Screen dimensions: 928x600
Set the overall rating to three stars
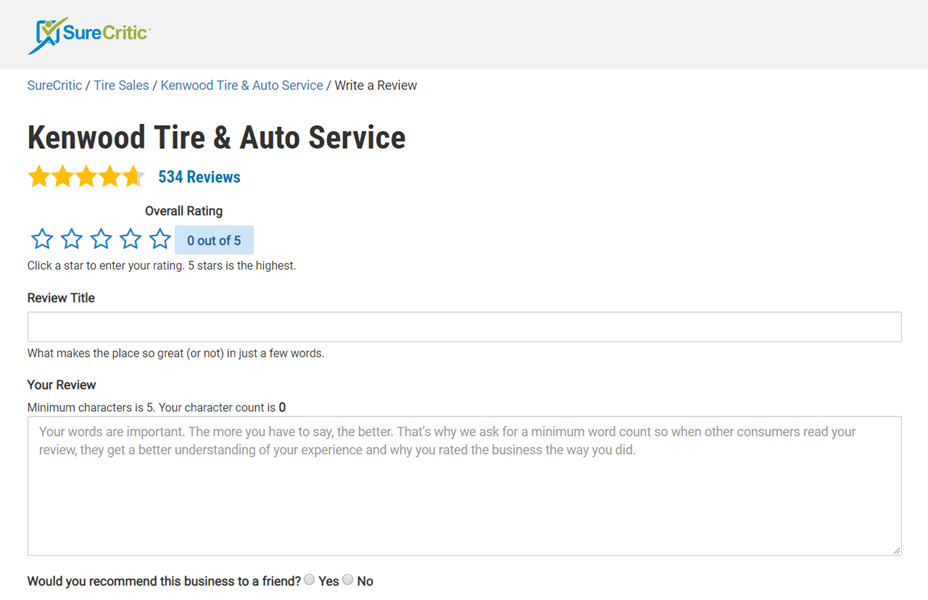101,239
